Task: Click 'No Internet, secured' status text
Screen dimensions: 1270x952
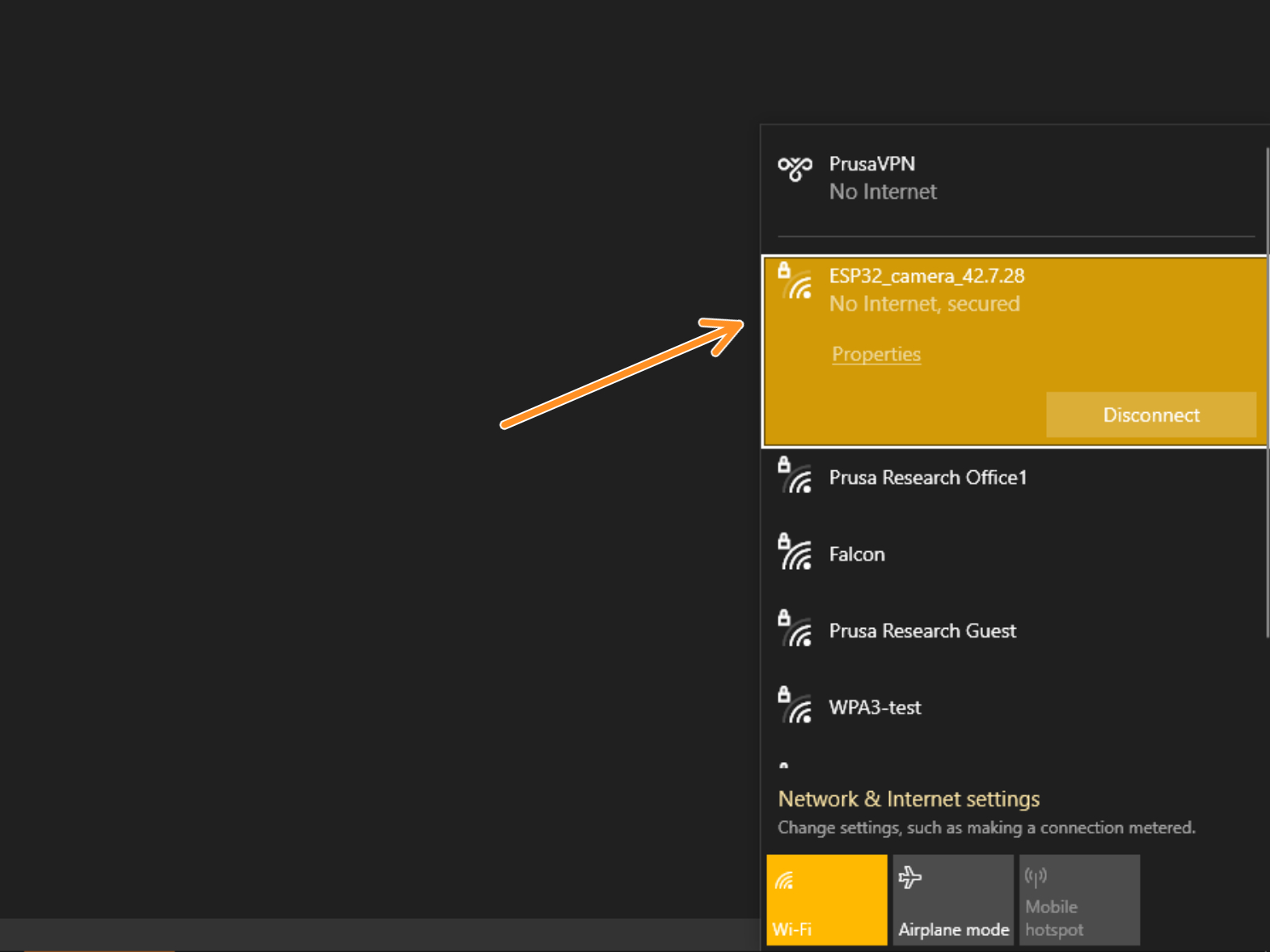Action: coord(925,304)
